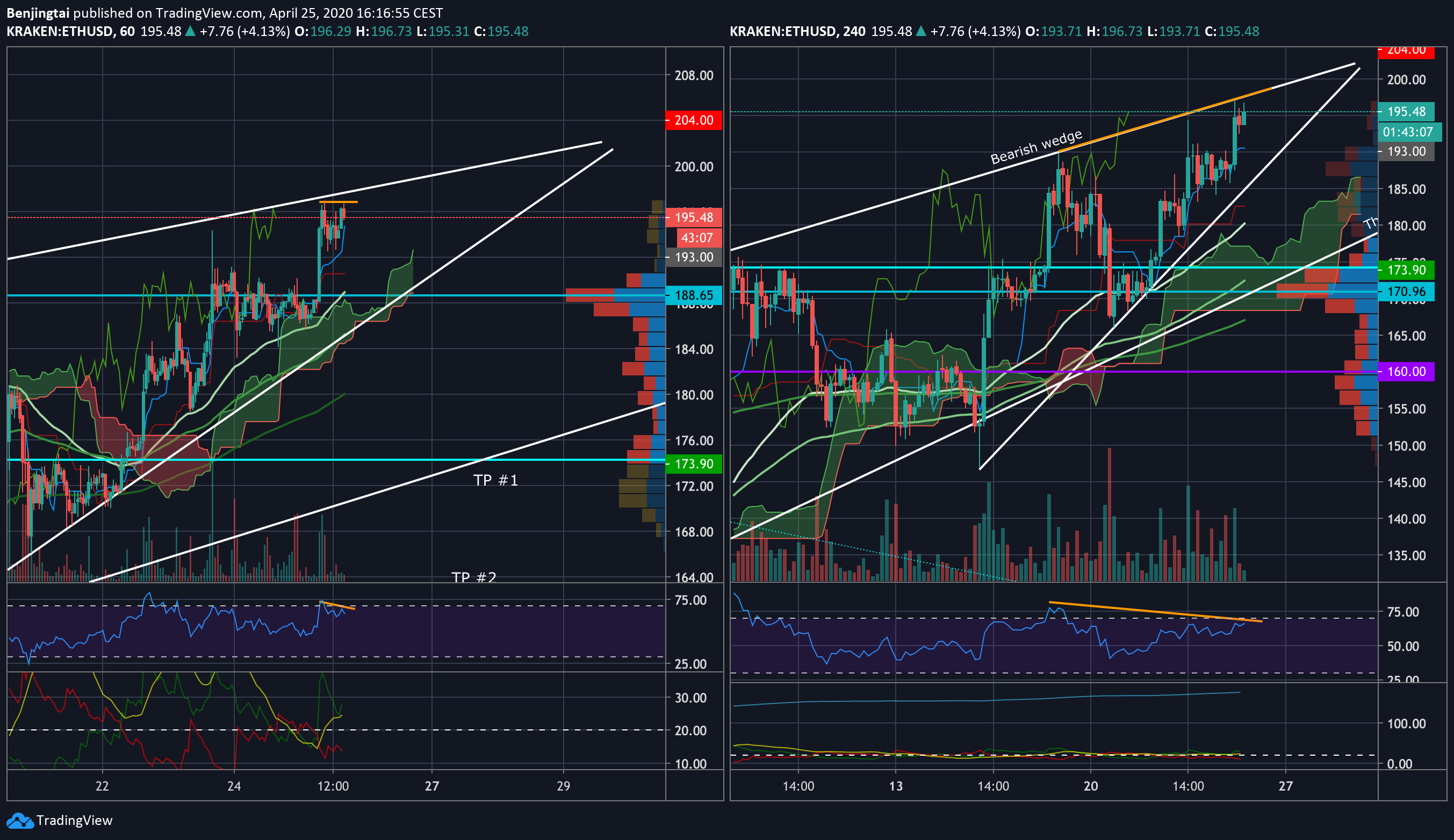Click the 43:07 candle countdown label

click(x=699, y=238)
